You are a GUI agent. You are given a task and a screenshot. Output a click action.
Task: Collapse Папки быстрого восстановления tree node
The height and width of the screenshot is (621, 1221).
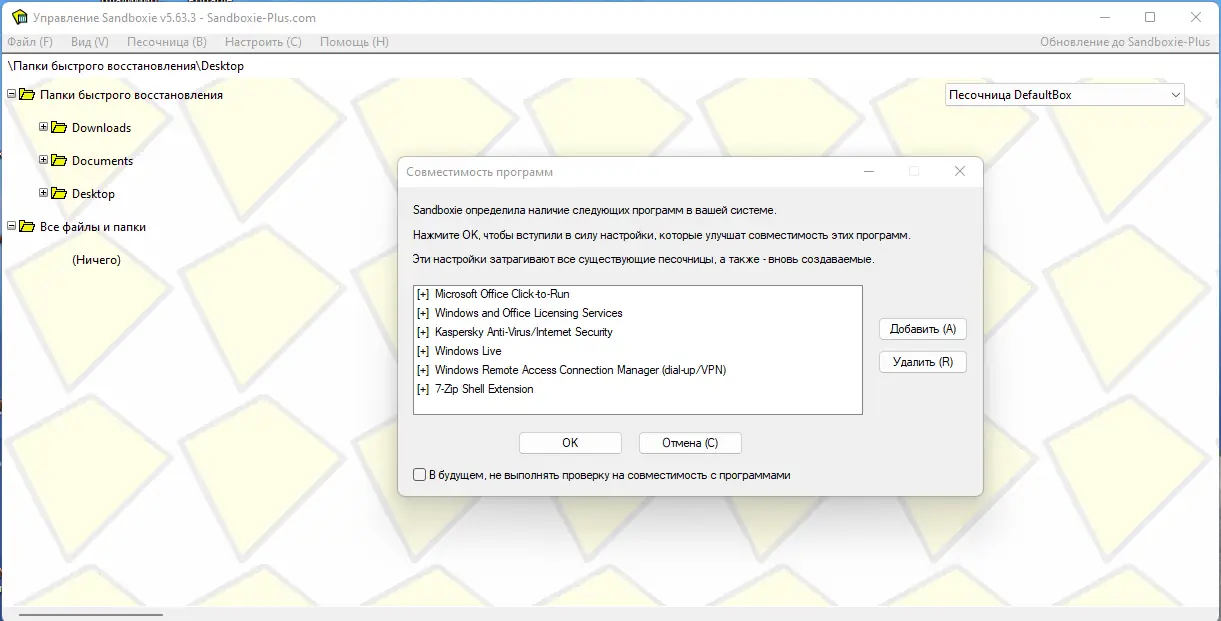11,95
